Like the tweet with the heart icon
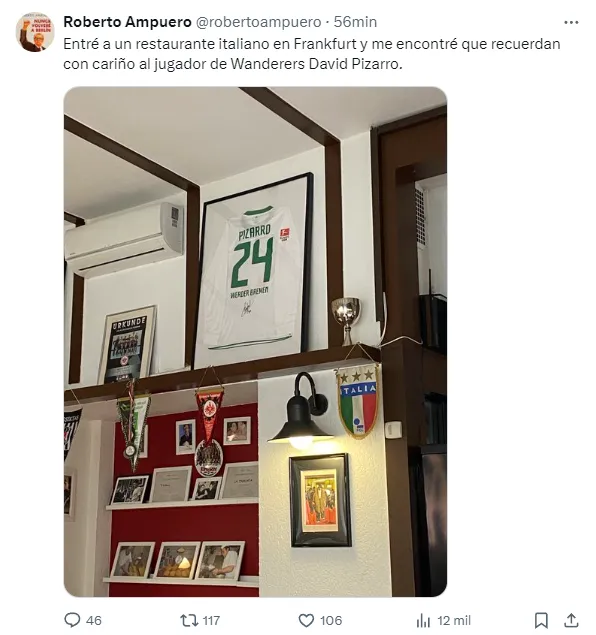The width and height of the screenshot is (596, 635). click(306, 620)
